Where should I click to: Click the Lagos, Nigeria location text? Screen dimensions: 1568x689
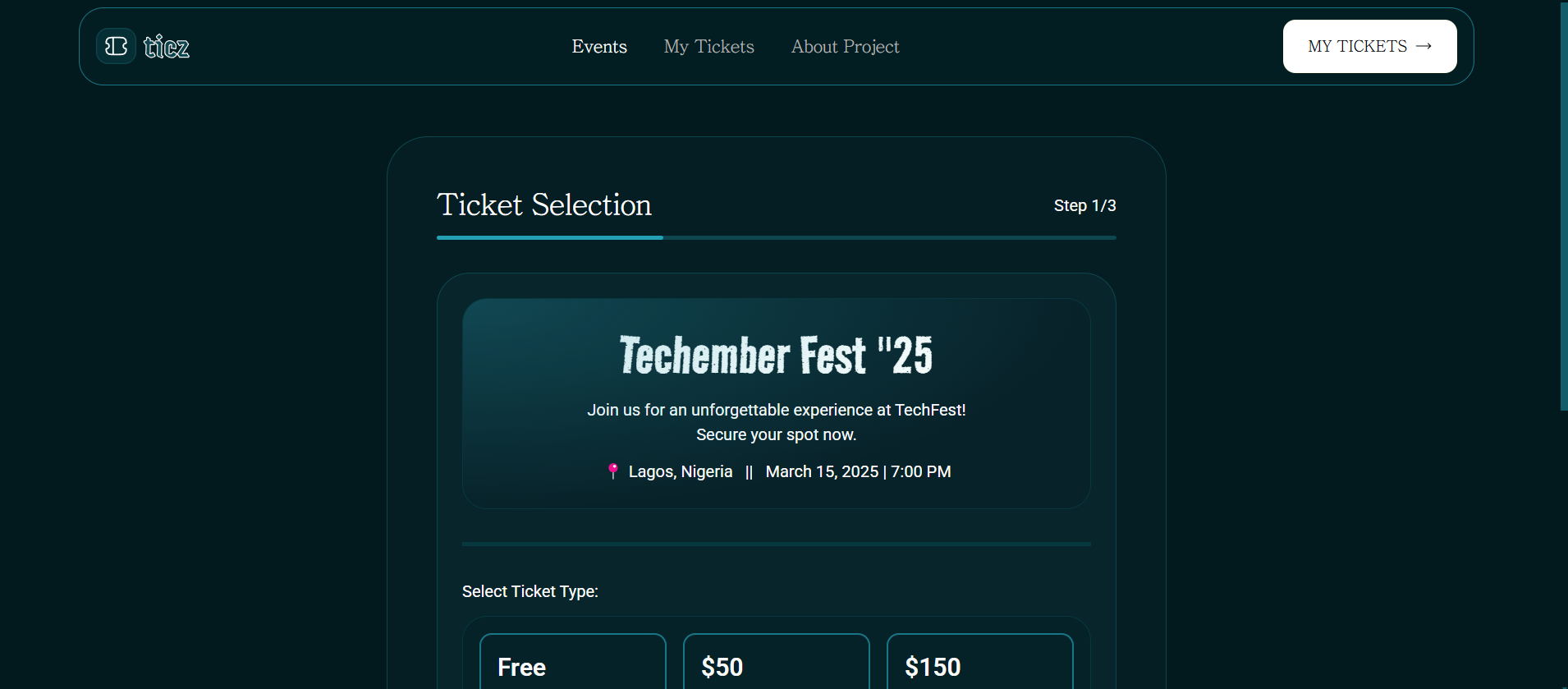[x=680, y=471]
